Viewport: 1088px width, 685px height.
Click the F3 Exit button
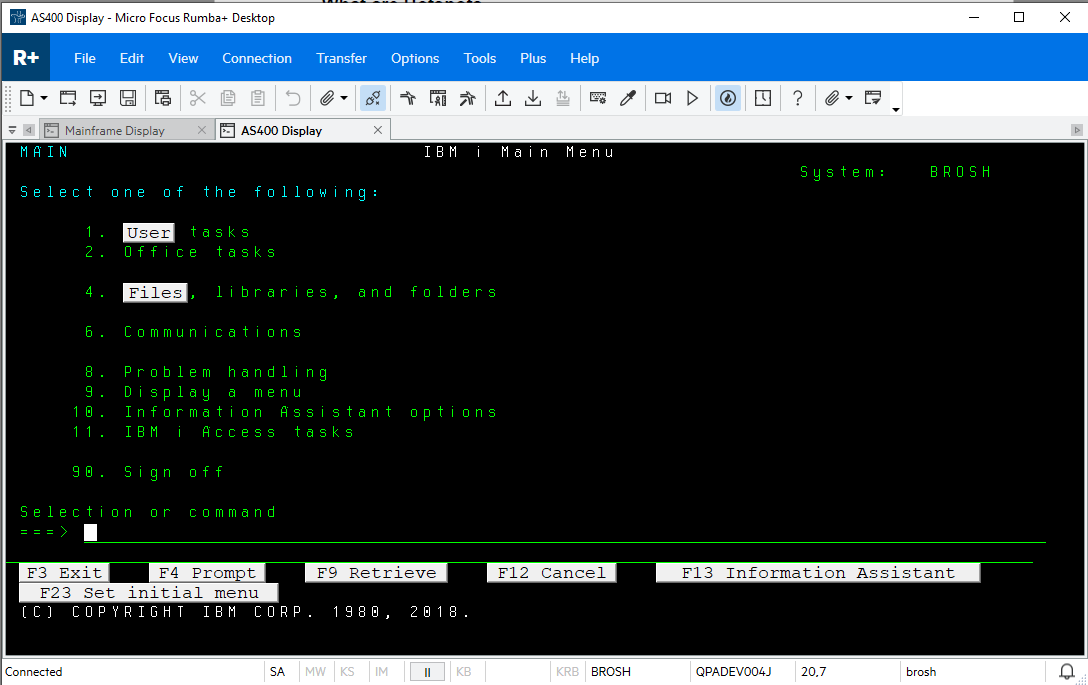[x=64, y=573]
